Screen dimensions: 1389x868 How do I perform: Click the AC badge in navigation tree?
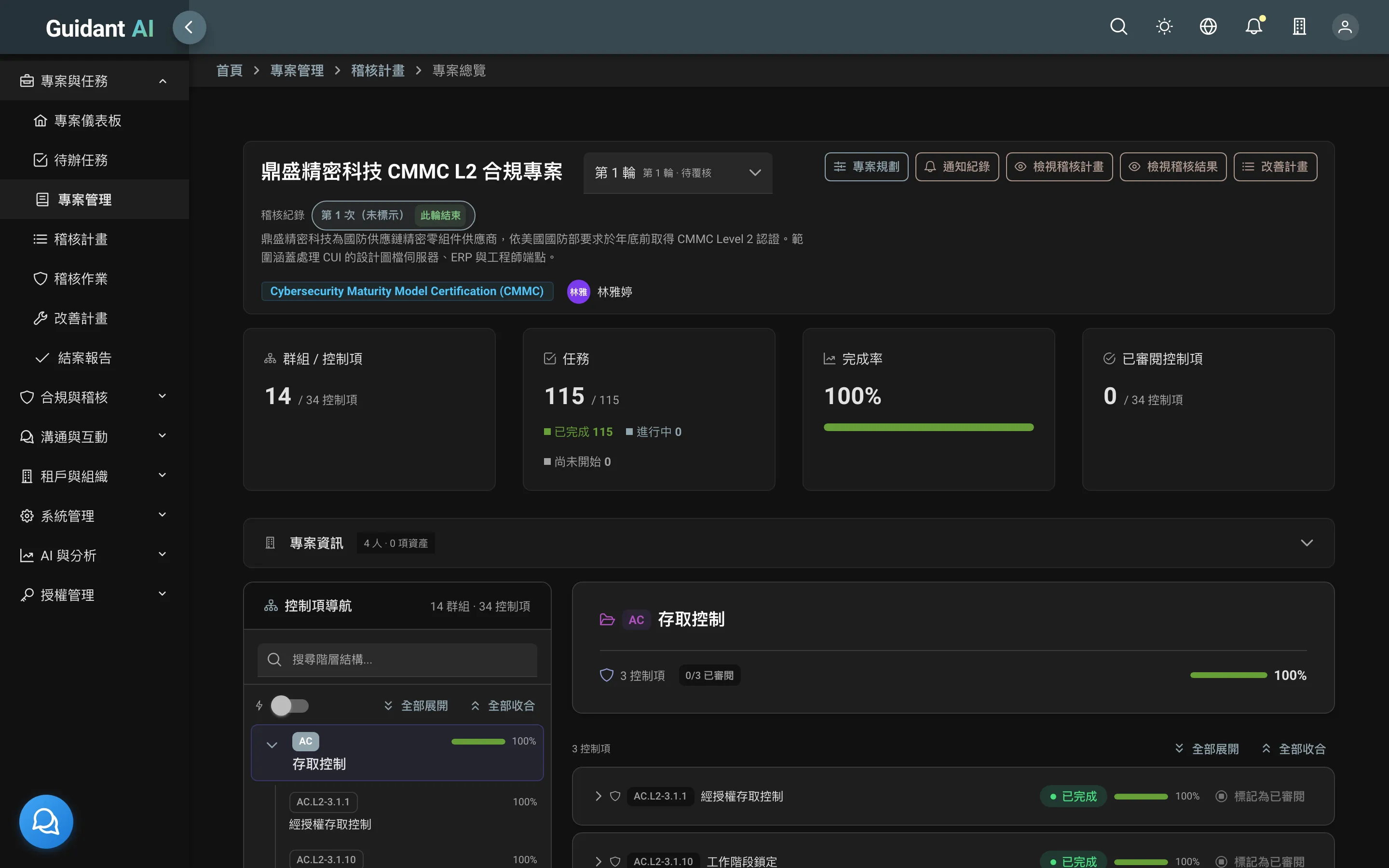point(305,741)
